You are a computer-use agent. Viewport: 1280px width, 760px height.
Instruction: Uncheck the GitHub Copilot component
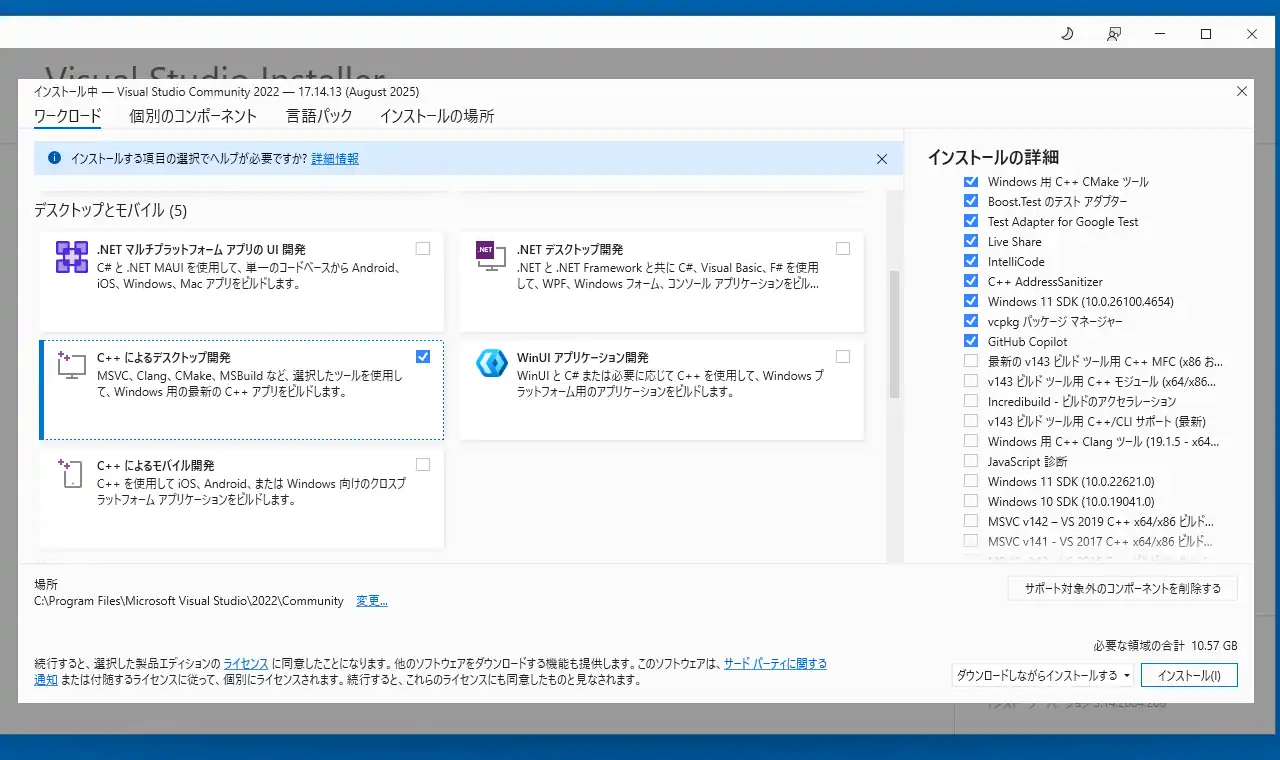click(x=971, y=341)
